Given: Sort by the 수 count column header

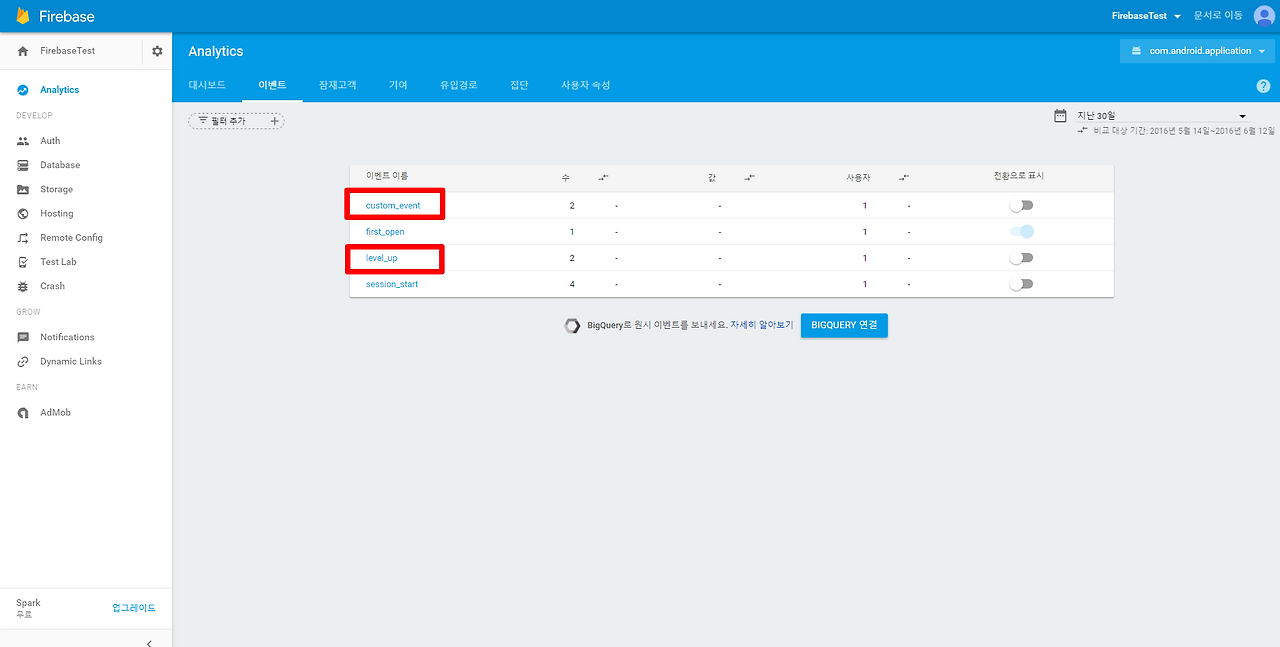Looking at the screenshot, I should coord(566,177).
